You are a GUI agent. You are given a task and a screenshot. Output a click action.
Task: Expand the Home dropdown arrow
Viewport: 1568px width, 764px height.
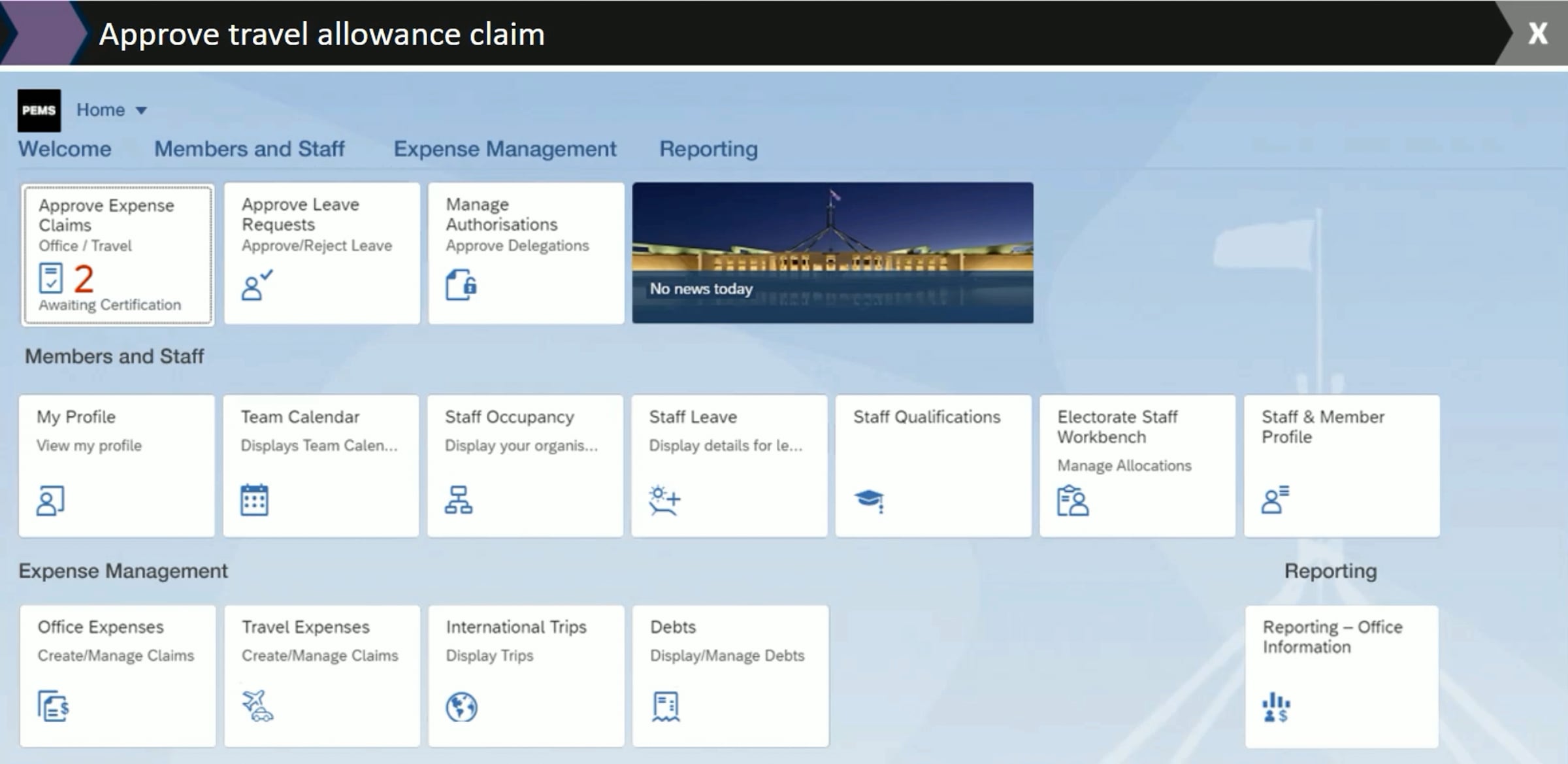point(141,110)
